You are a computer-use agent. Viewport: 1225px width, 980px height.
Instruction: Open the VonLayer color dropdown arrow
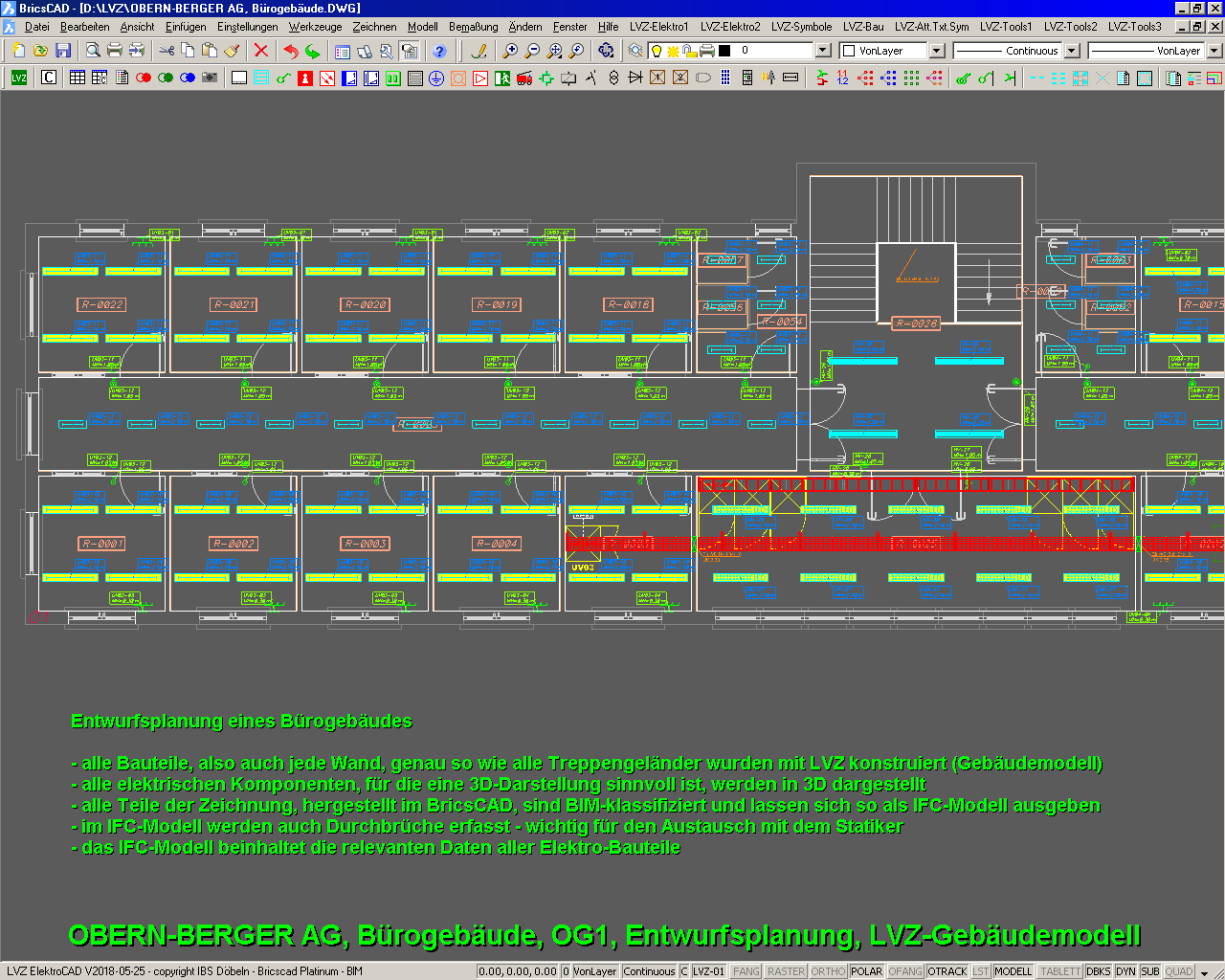click(x=938, y=51)
